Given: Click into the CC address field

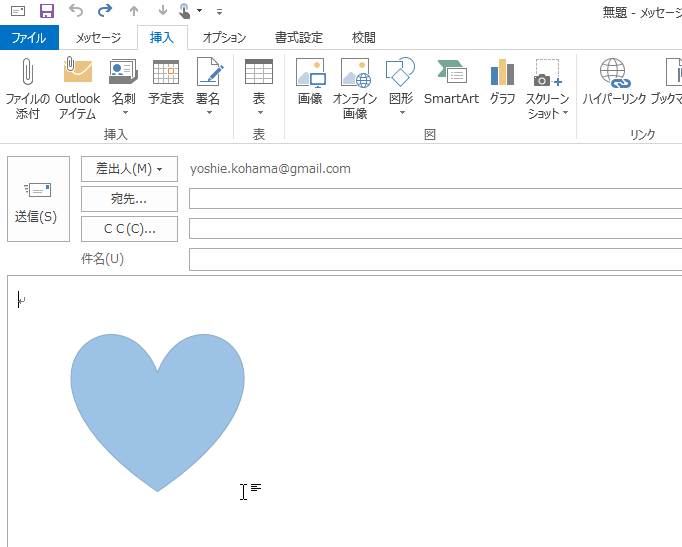Looking at the screenshot, I should point(435,229).
